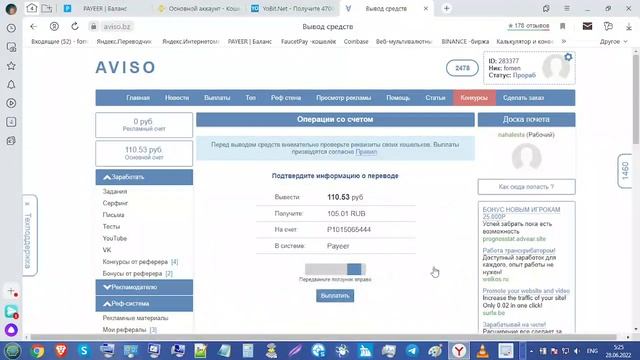Image resolution: width=640 pixels, height=360 pixels.
Task: Open the video play icon in sidebar
Action: pos(11,103)
